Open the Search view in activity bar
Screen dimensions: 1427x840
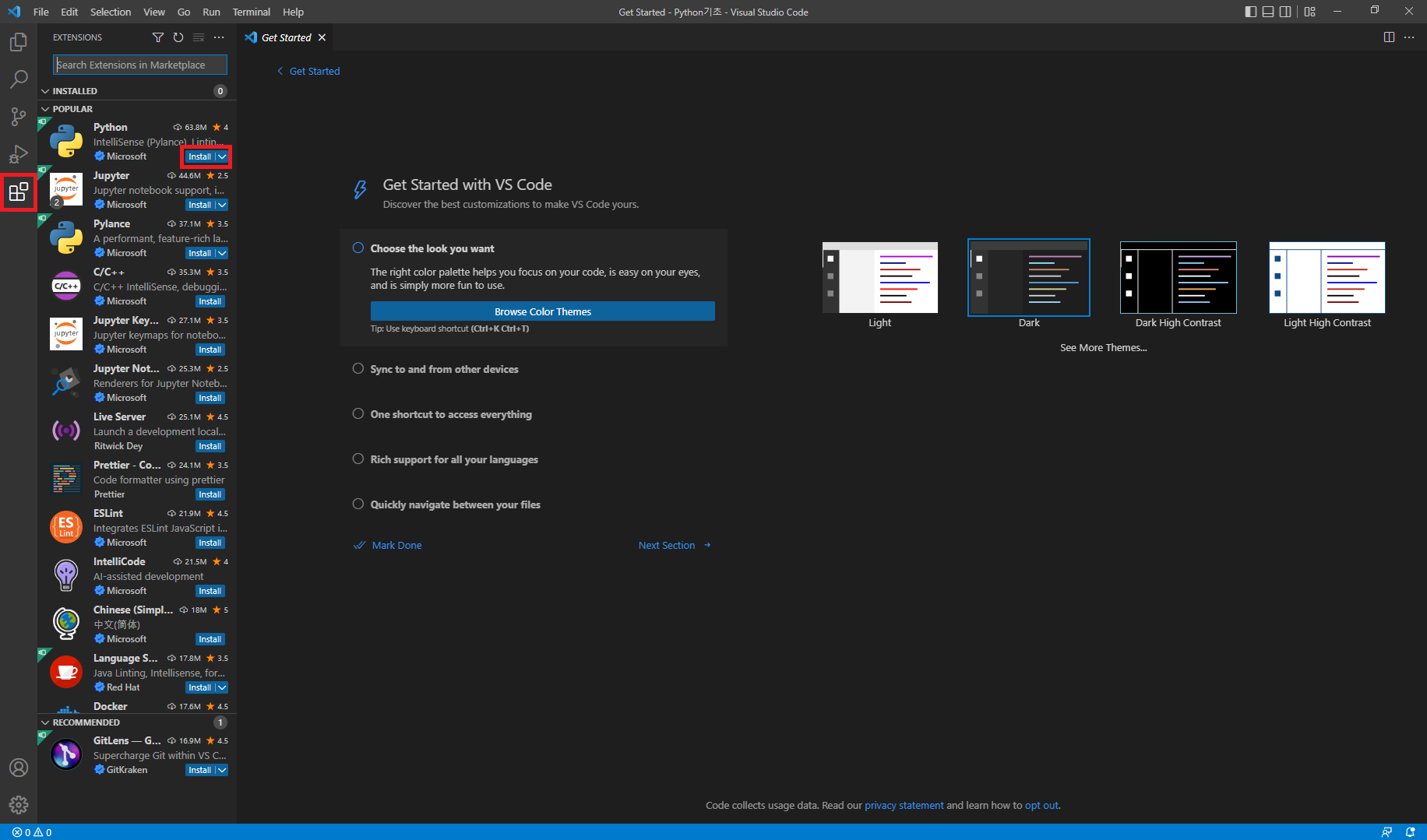coord(19,79)
